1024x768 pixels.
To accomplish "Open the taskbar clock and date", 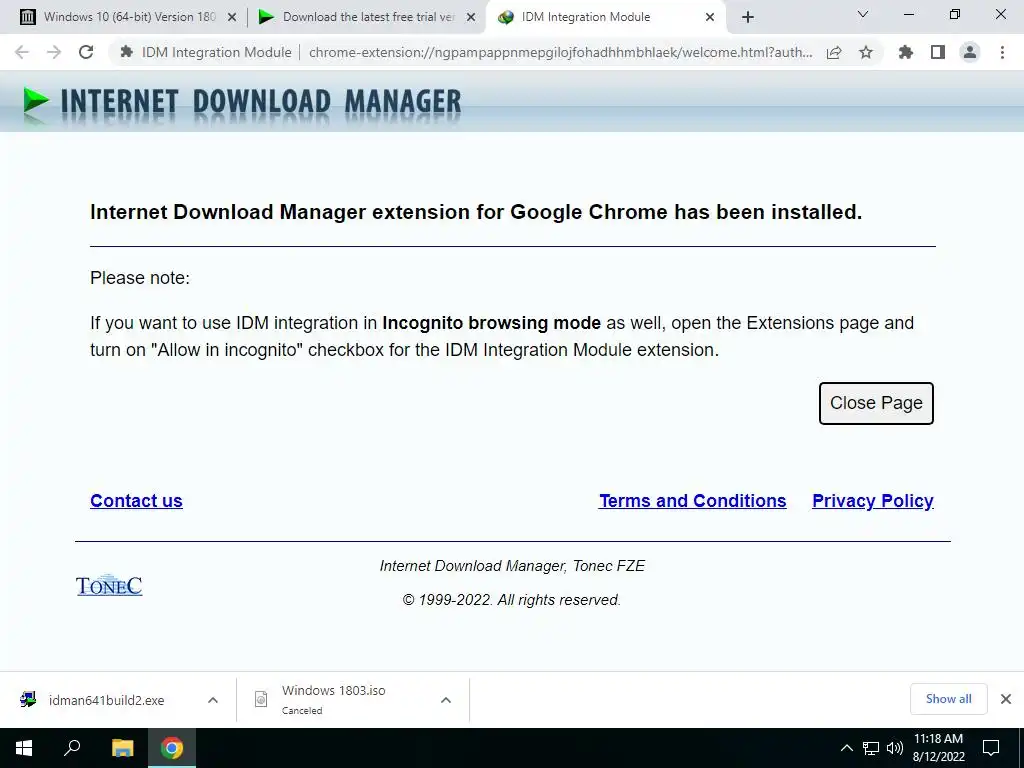I will [x=938, y=748].
